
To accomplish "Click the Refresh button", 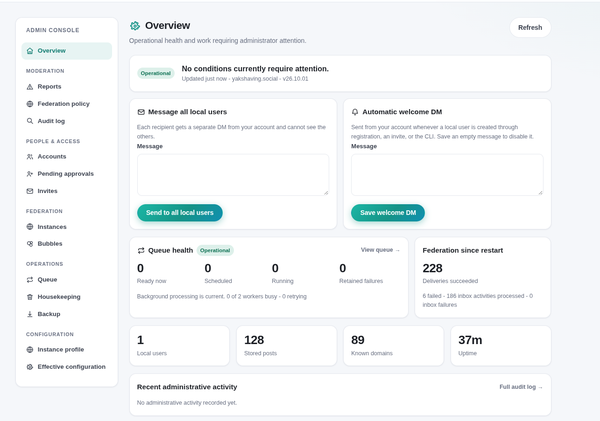I will 530,28.
